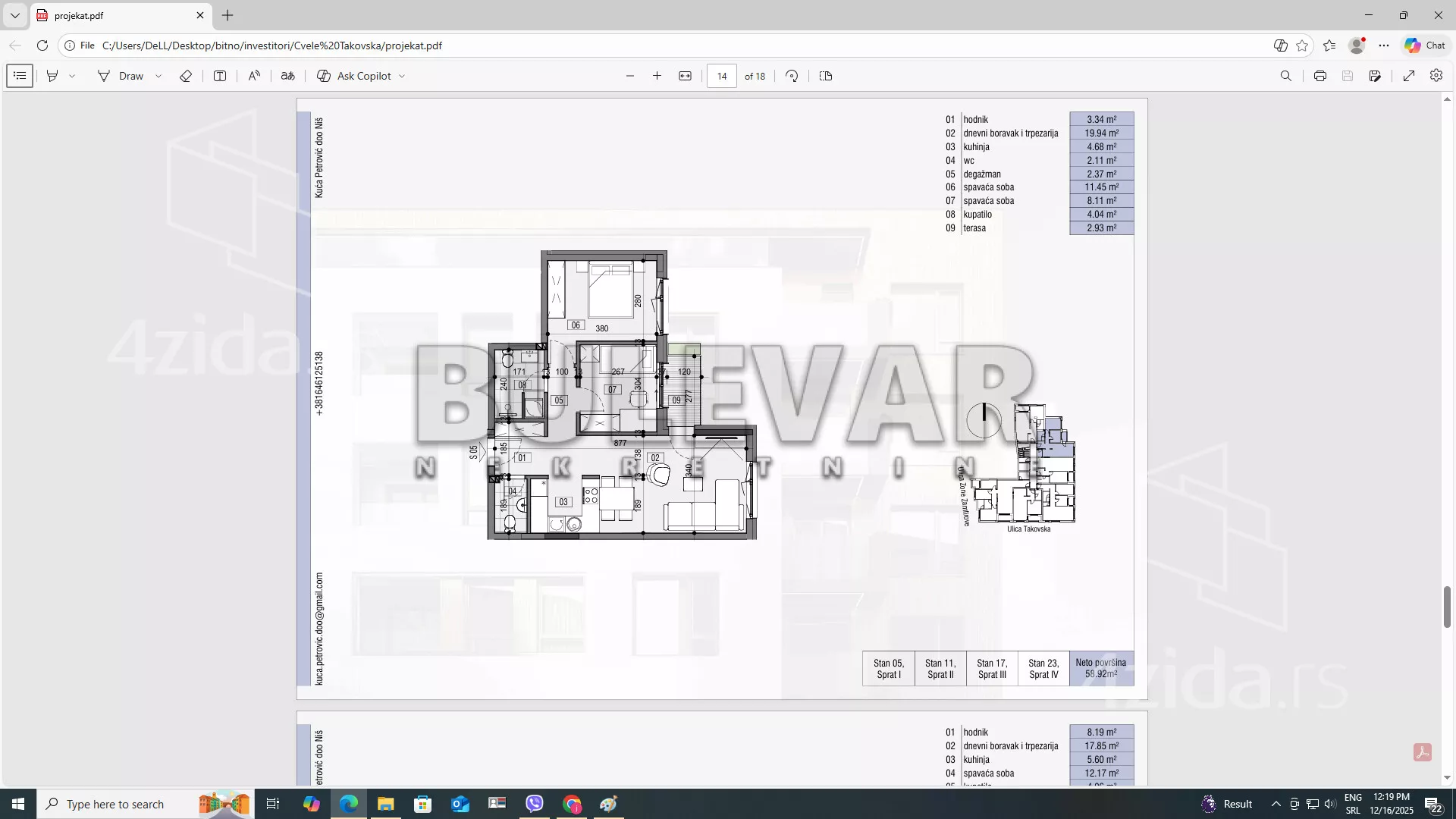The image size is (1456, 819).
Task: Select the Highlight tool
Action: pos(52,76)
